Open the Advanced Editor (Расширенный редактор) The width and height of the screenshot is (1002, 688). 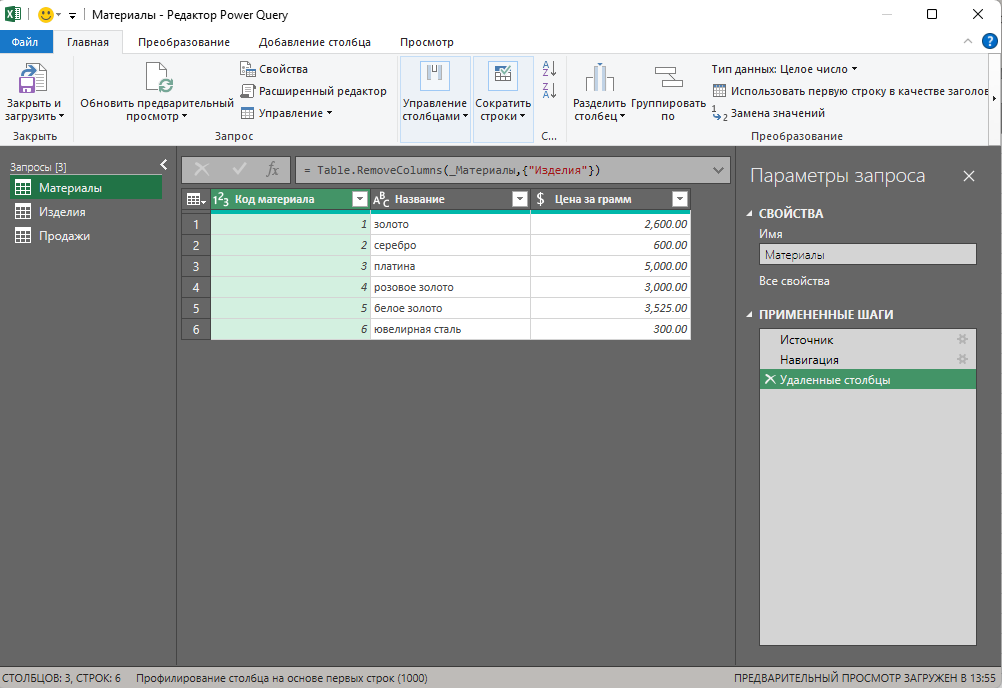[x=314, y=91]
